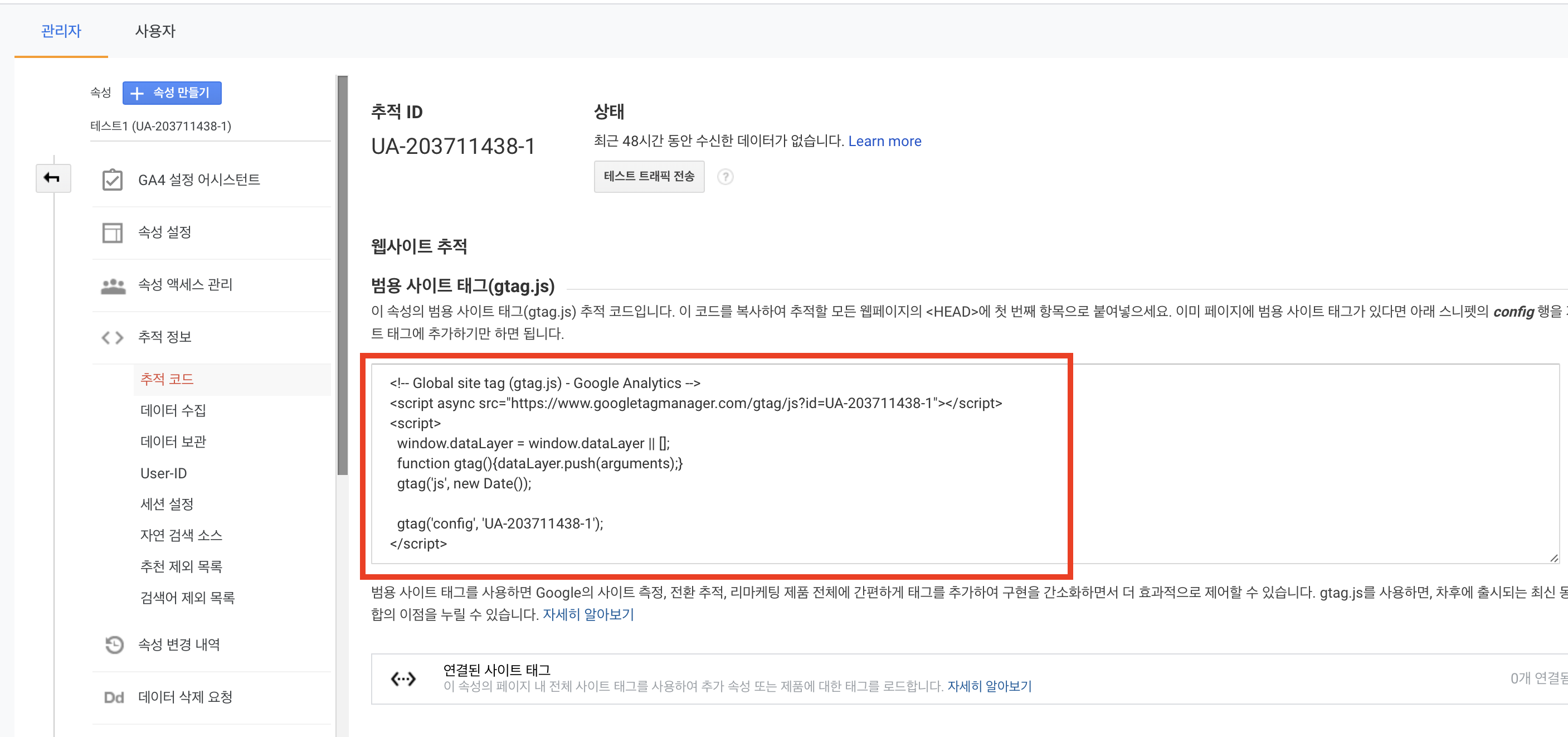Click 자세히 알아보기 under the gtag description

click(x=588, y=614)
